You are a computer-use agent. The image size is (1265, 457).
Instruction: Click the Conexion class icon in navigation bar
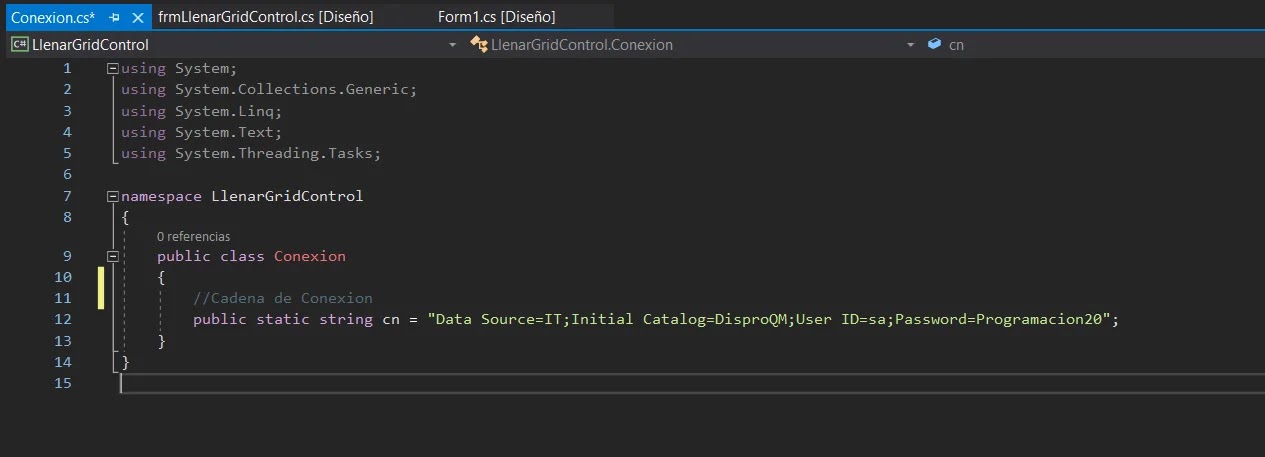(478, 45)
